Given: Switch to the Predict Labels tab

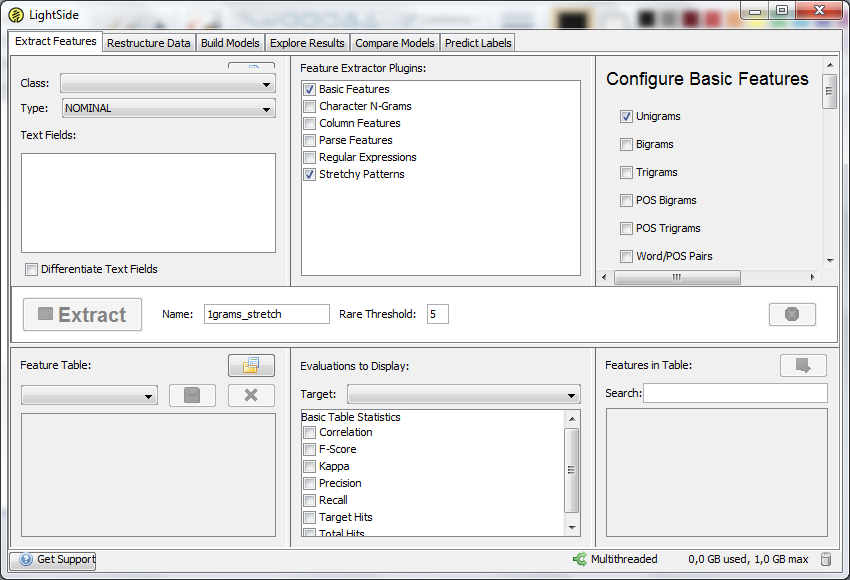Looking at the screenshot, I should 478,43.
